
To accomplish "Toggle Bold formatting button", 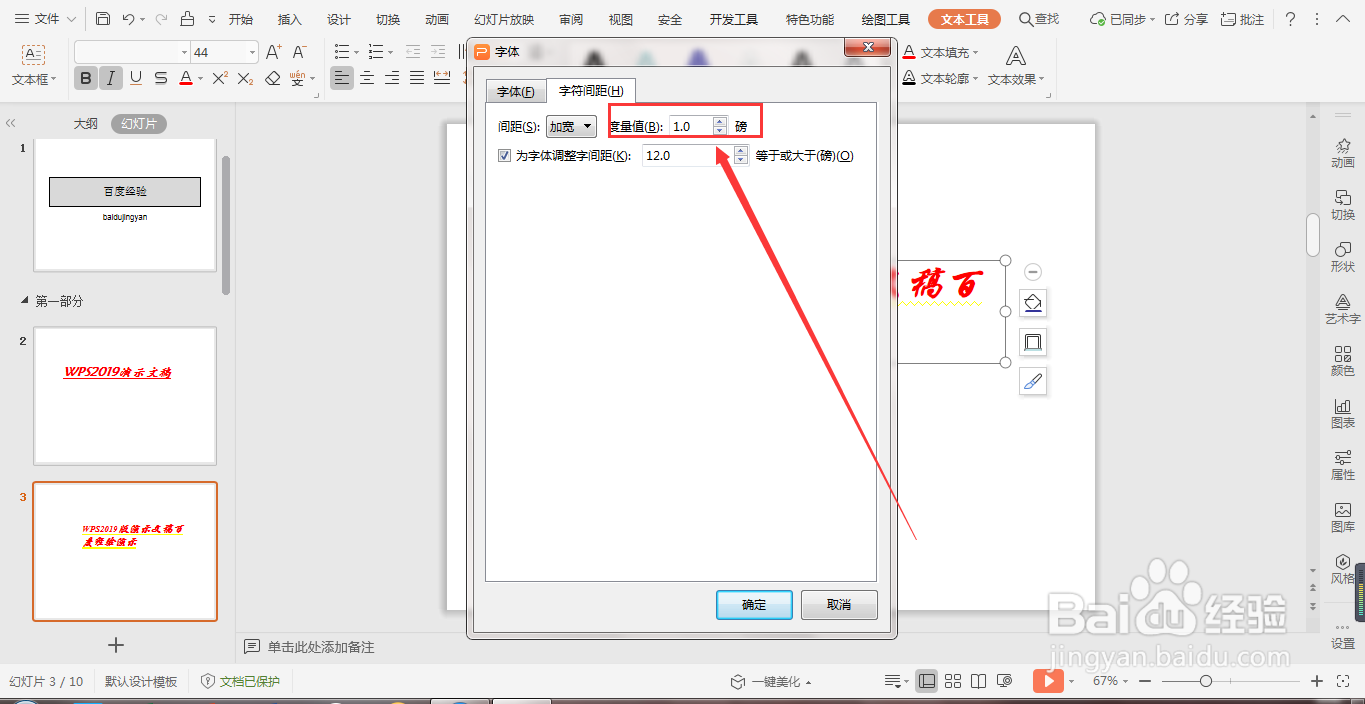I will coord(86,78).
